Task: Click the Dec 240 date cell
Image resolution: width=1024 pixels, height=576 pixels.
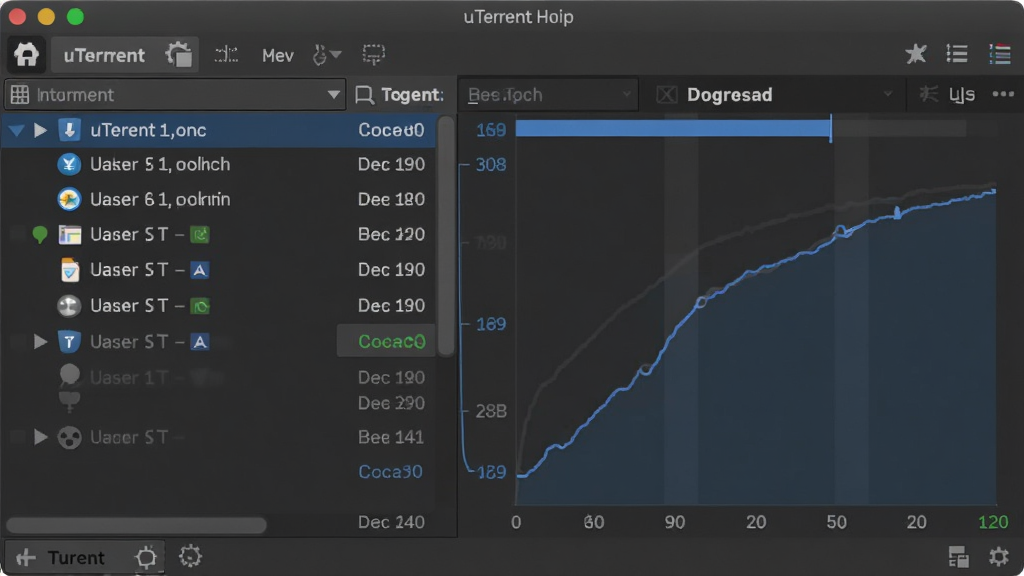Action: [391, 522]
